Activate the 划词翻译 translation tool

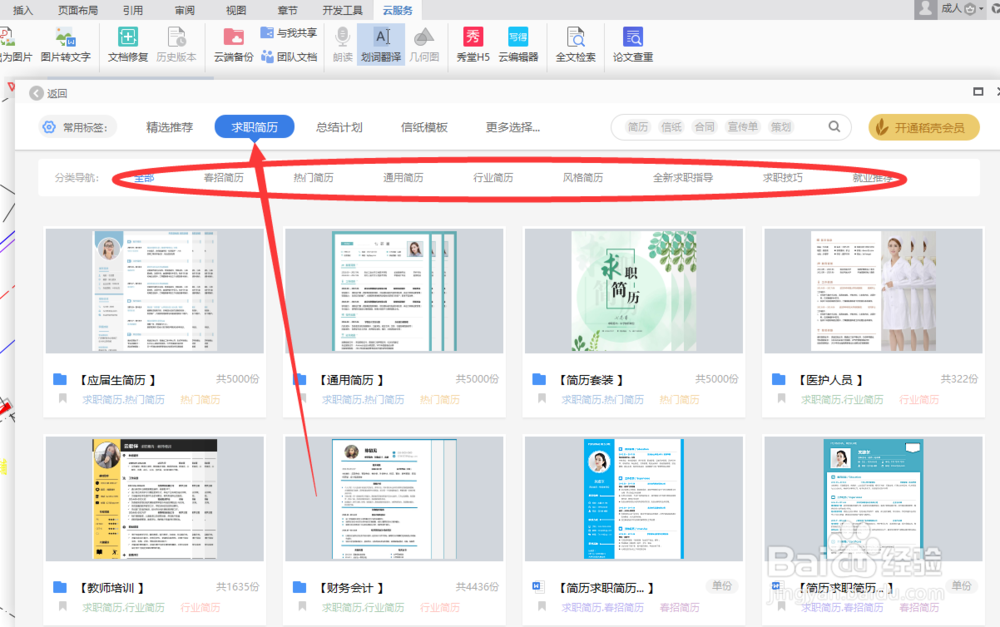pyautogui.click(x=383, y=45)
